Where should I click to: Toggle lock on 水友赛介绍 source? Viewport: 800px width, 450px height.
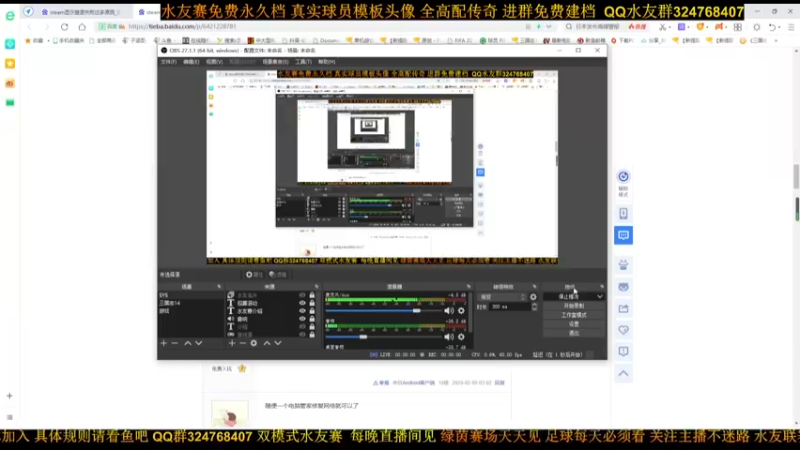pyautogui.click(x=312, y=311)
